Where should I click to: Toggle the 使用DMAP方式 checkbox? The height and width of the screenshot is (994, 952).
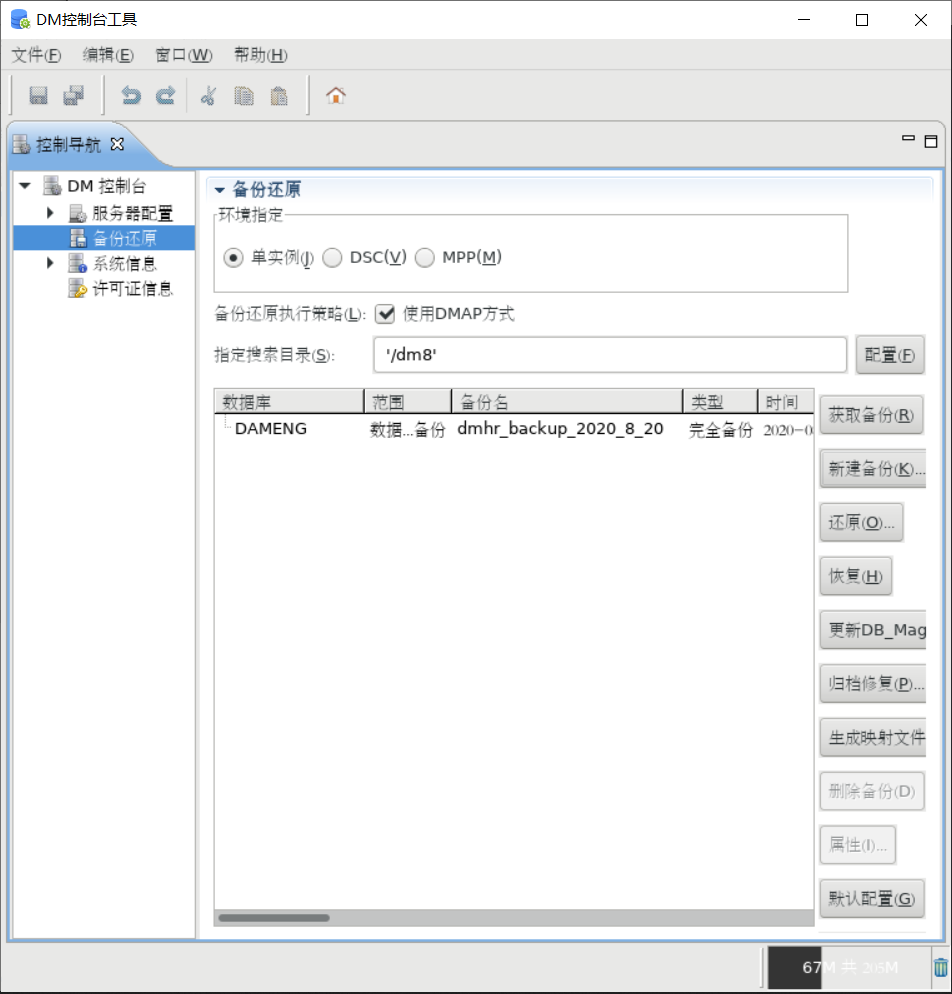(385, 314)
